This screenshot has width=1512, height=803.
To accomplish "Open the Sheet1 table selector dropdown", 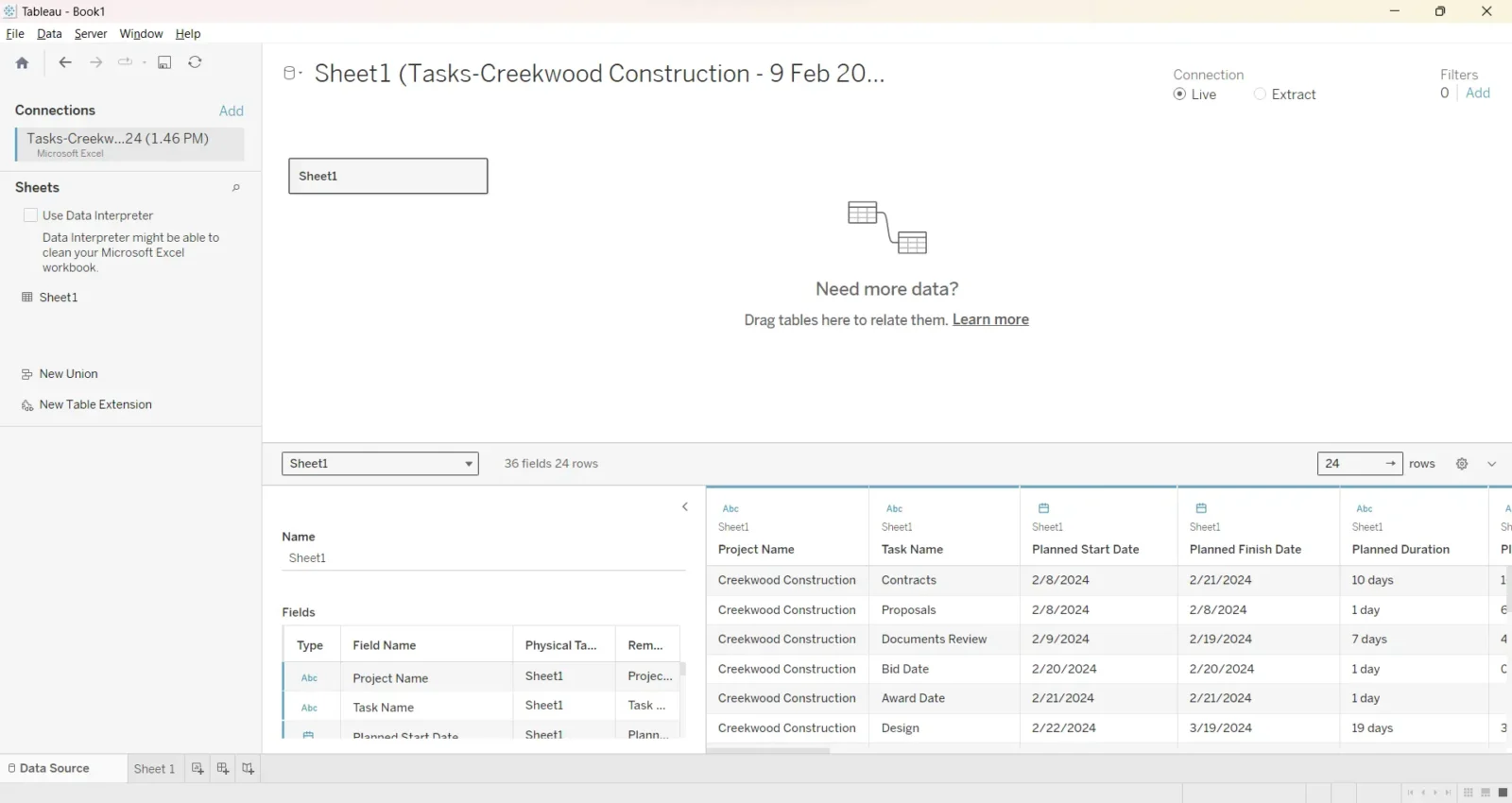I will 380,464.
